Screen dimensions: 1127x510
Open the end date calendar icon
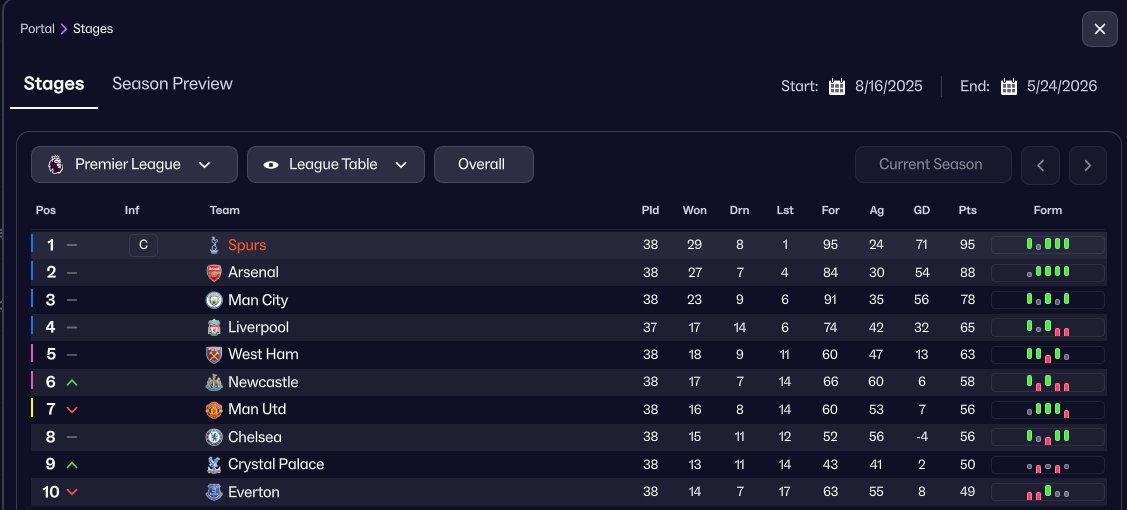[1009, 86]
